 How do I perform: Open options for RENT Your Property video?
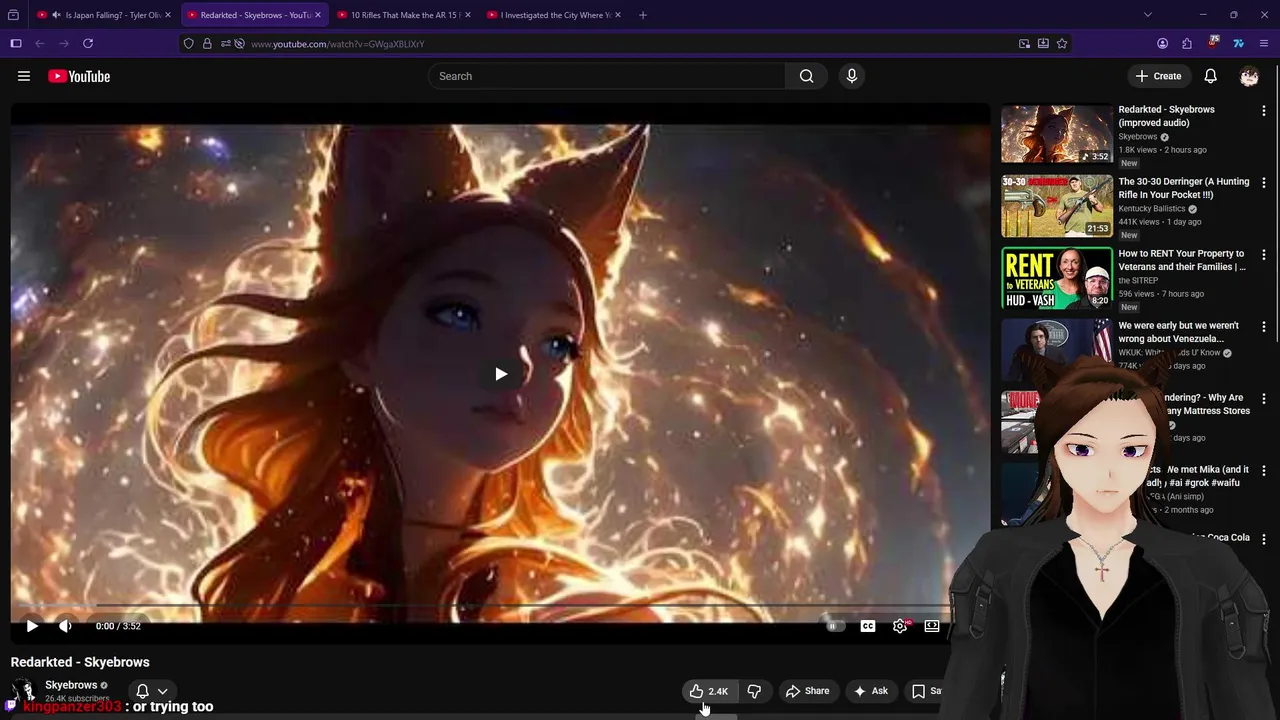coord(1264,255)
